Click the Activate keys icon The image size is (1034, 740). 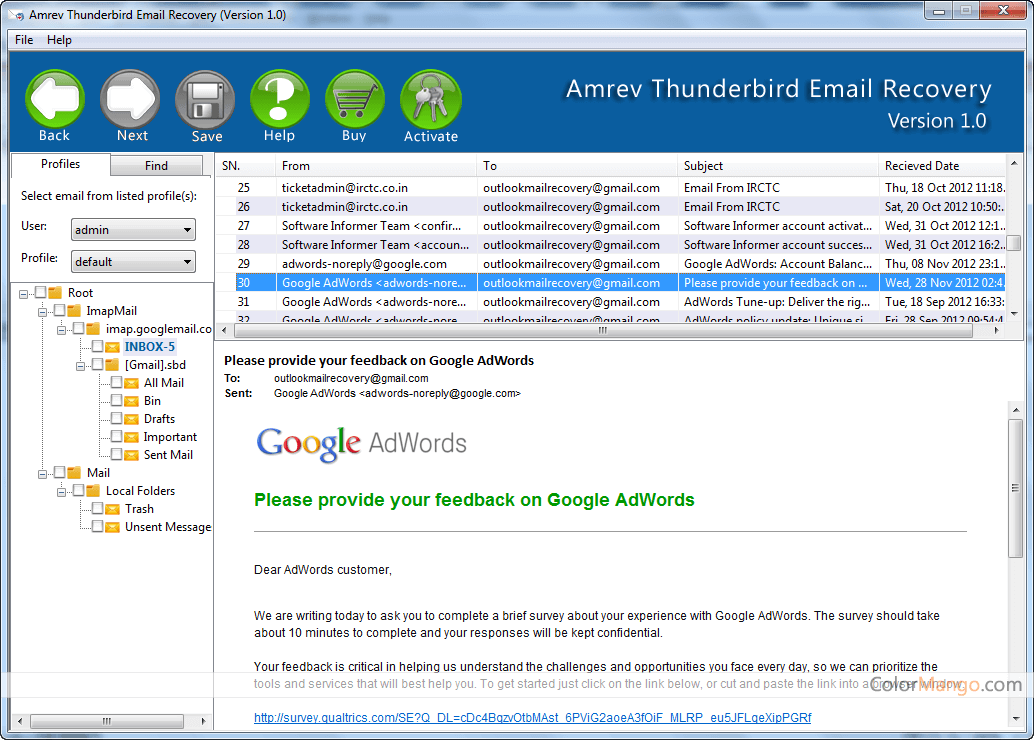(430, 99)
